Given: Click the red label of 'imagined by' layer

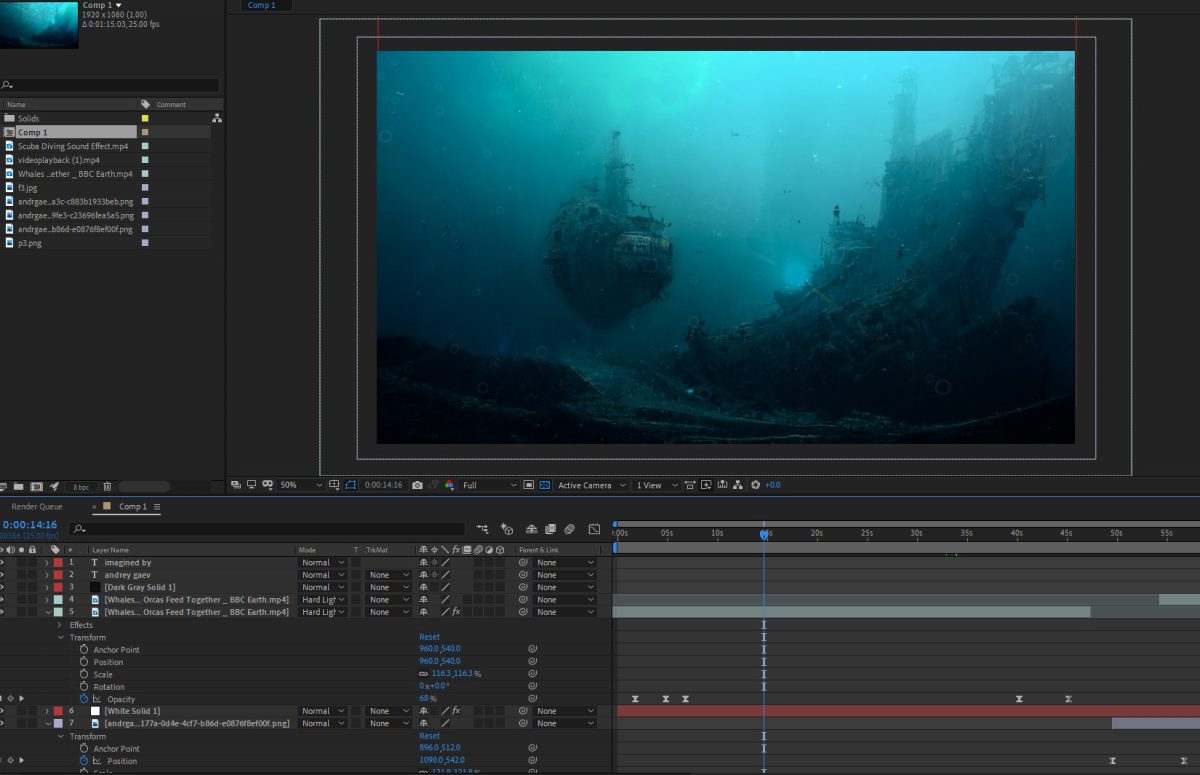Looking at the screenshot, I should click(x=58, y=563).
